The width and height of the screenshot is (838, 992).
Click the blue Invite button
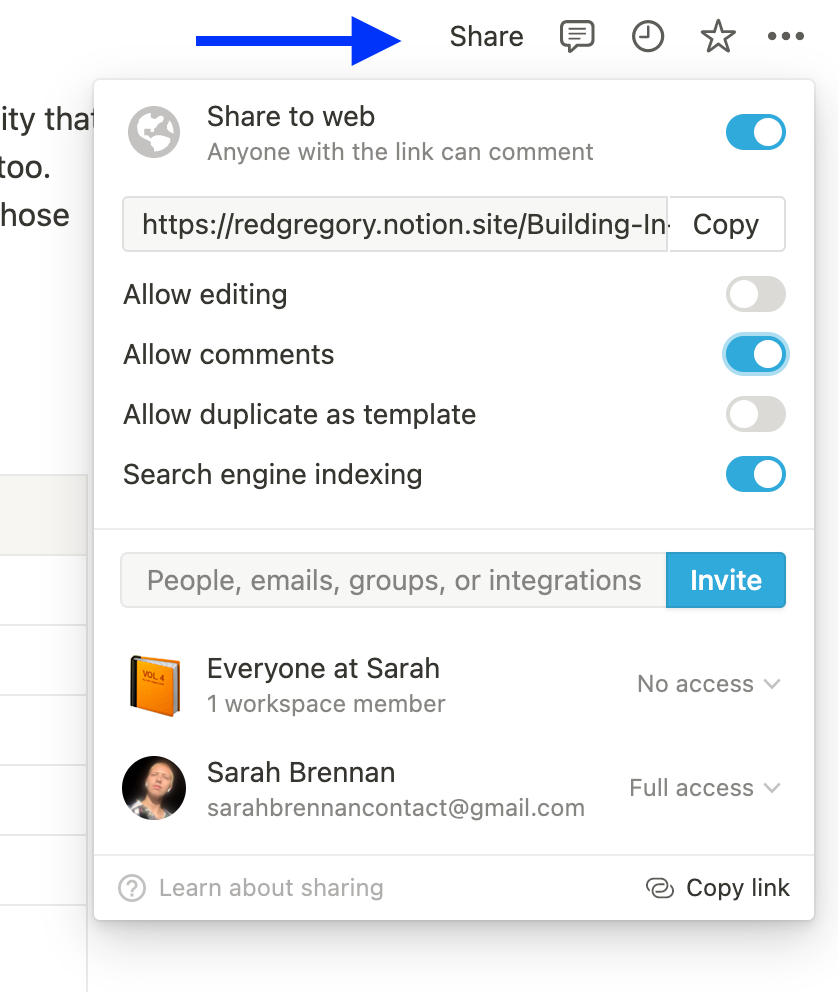point(725,580)
